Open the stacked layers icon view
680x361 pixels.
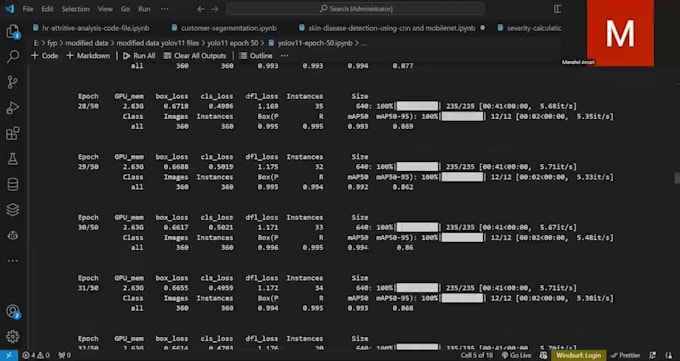(x=13, y=210)
